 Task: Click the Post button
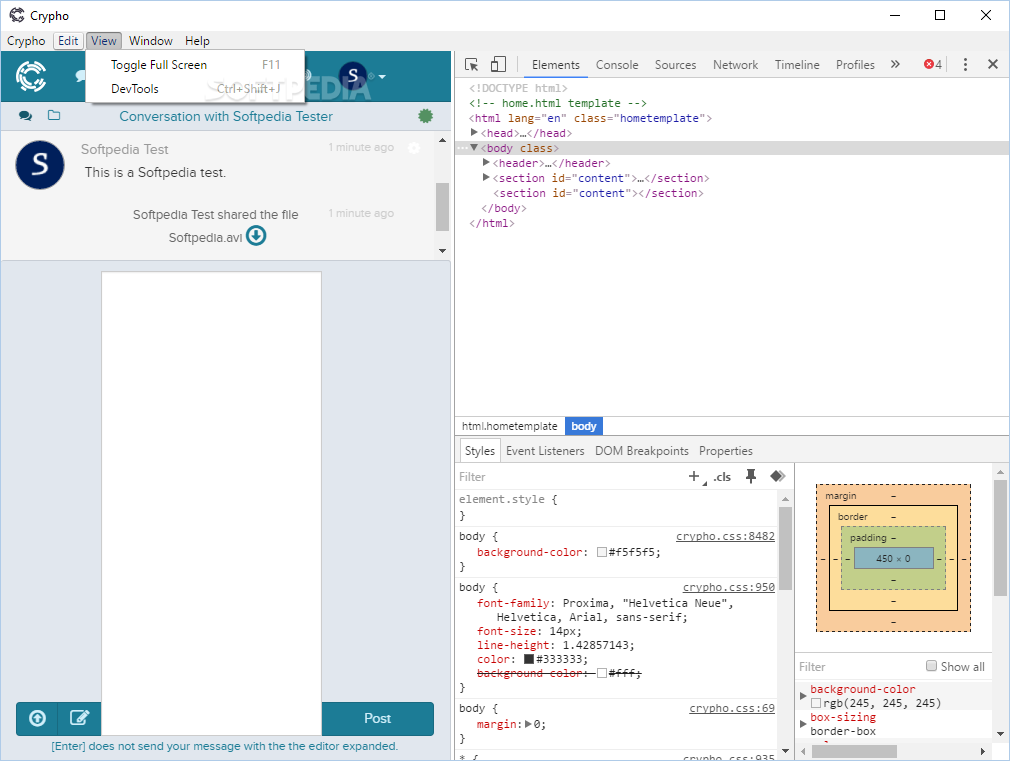[x=377, y=718]
